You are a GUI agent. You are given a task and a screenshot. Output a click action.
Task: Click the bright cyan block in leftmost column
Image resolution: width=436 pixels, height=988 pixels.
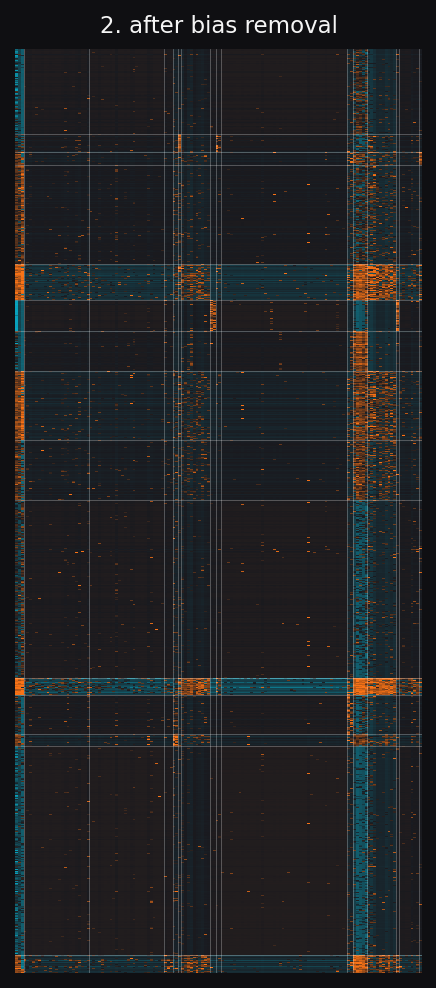coord(20,316)
